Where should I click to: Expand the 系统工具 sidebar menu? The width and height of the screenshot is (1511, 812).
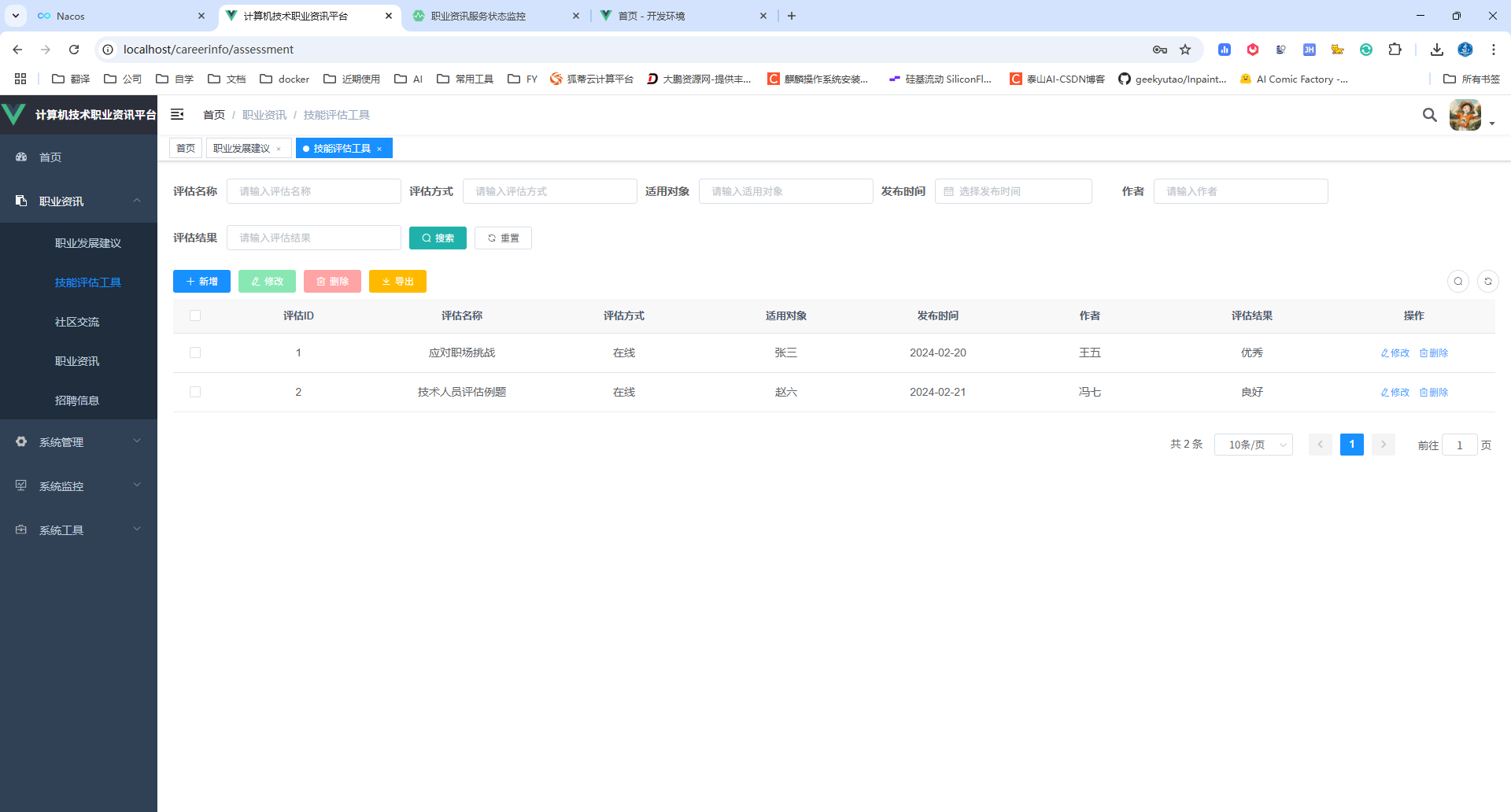pos(79,530)
